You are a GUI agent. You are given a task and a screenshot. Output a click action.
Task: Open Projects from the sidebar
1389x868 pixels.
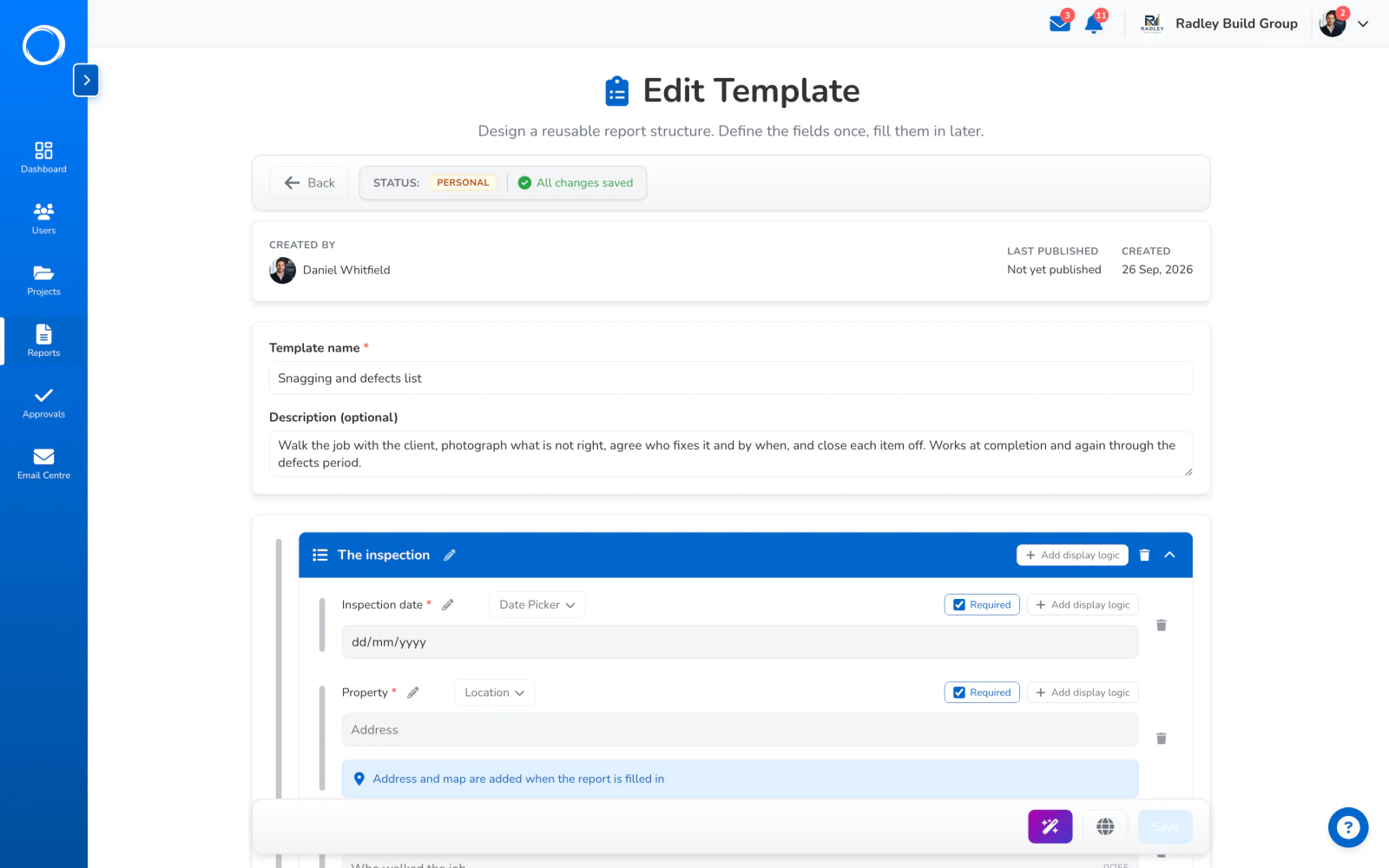click(x=43, y=280)
